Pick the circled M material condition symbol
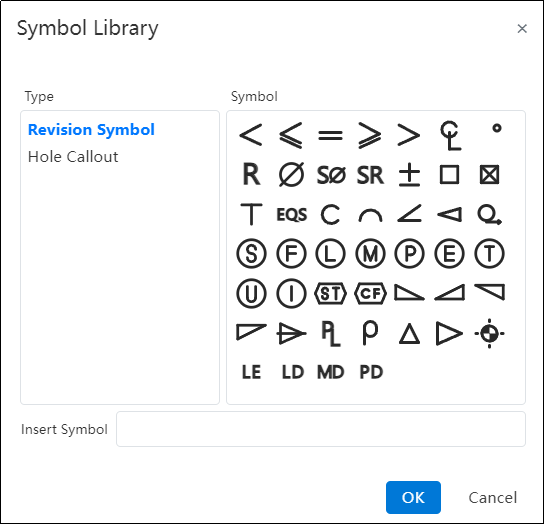 [x=370, y=254]
